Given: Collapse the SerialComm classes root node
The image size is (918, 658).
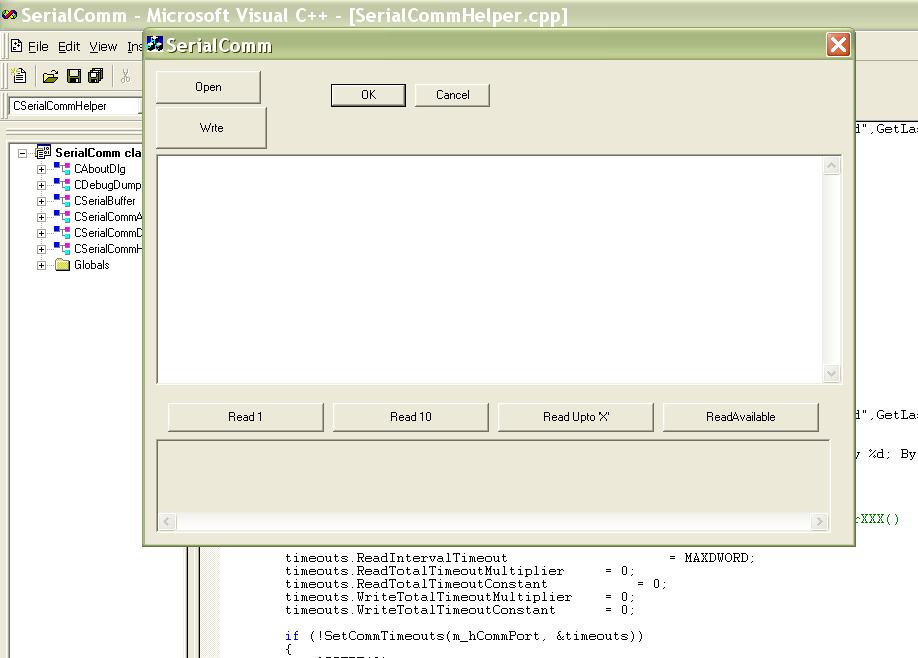Looking at the screenshot, I should tap(22, 153).
